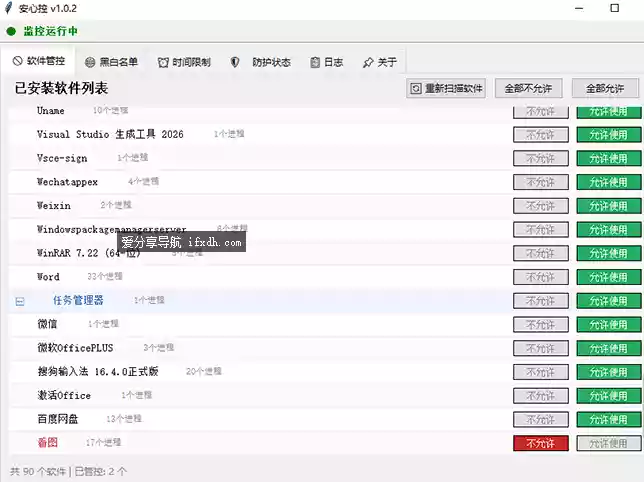Click the feather app icon in title bar
This screenshot has height=482, width=644.
[x=8, y=8]
